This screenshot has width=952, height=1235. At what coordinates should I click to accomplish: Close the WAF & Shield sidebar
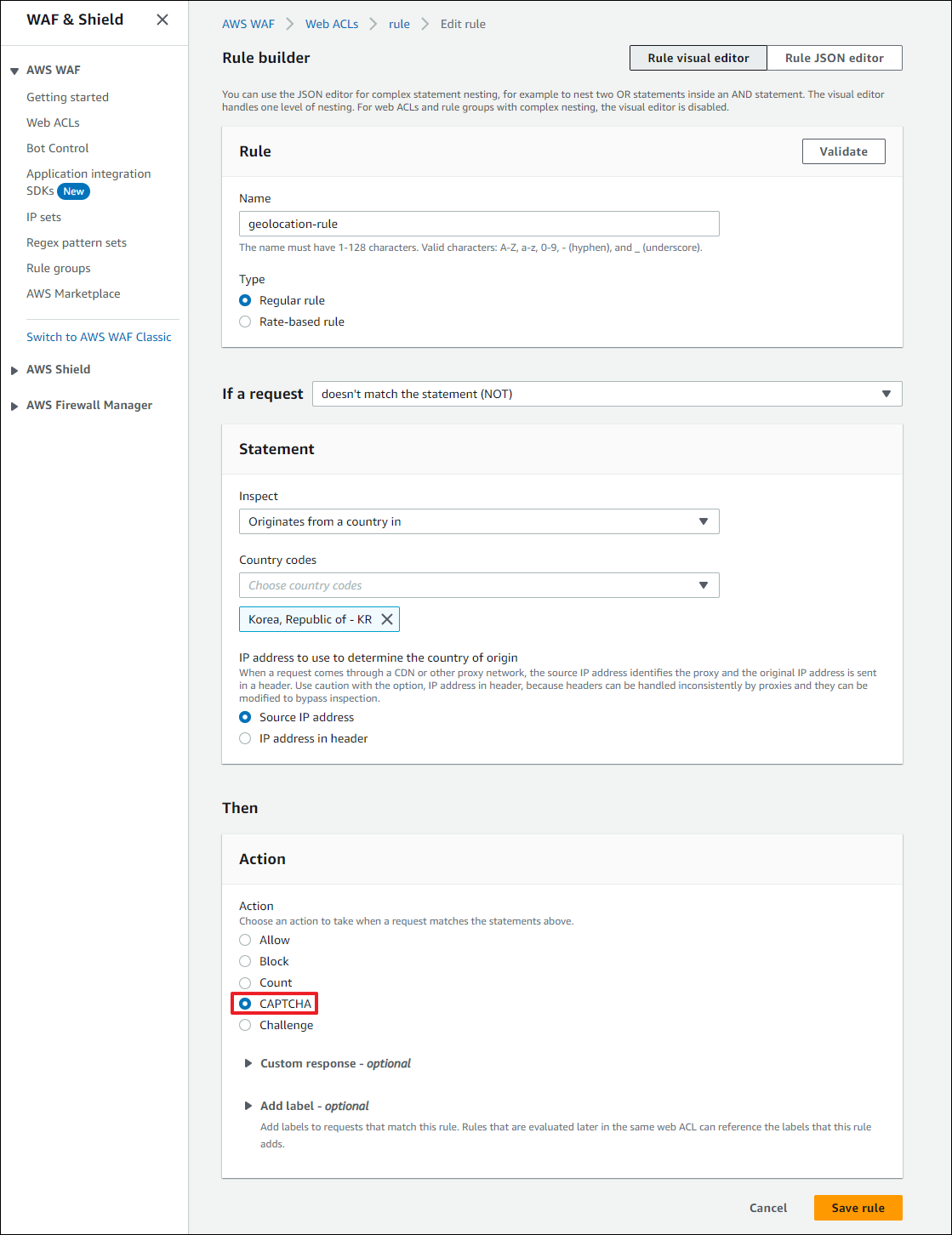[162, 20]
